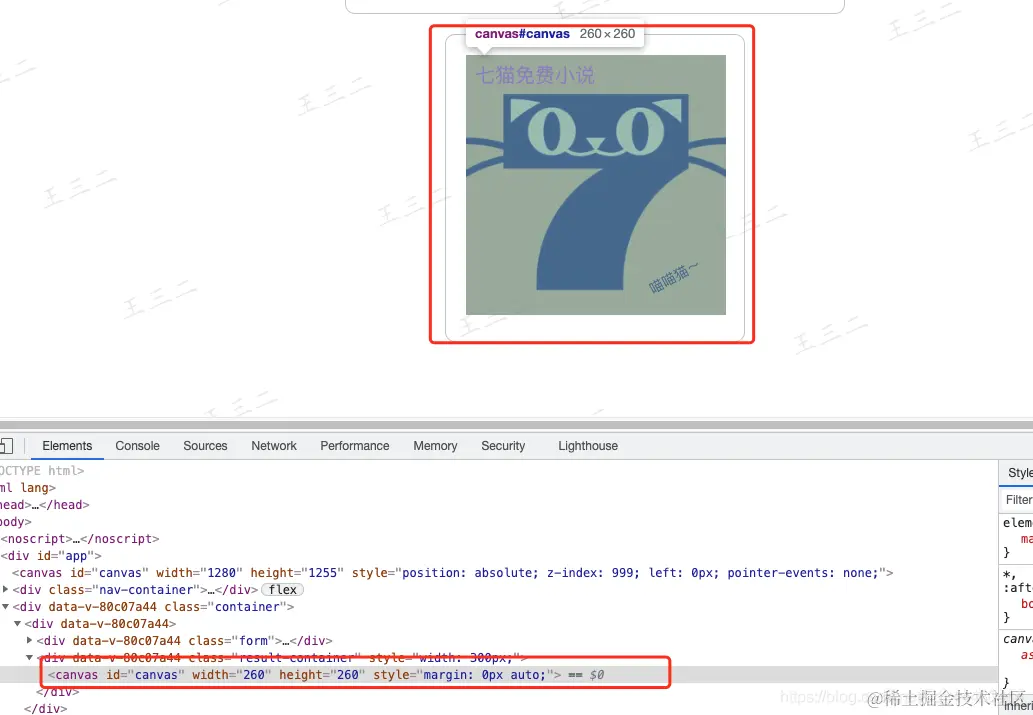Select the html lang element line
The height and width of the screenshot is (715, 1033).
pyautogui.click(x=28, y=488)
